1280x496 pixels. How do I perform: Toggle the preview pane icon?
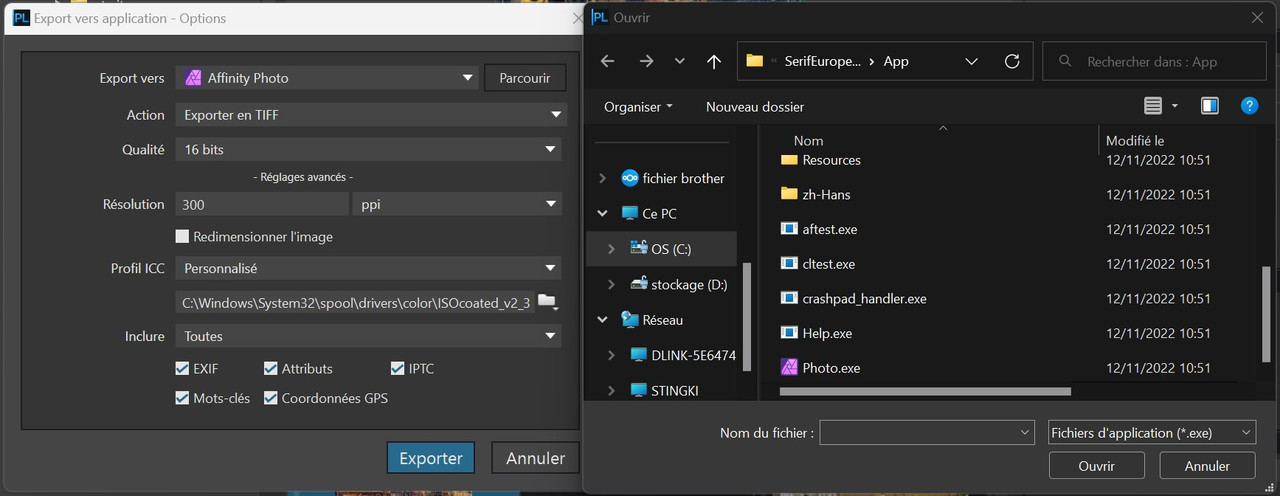[1210, 106]
